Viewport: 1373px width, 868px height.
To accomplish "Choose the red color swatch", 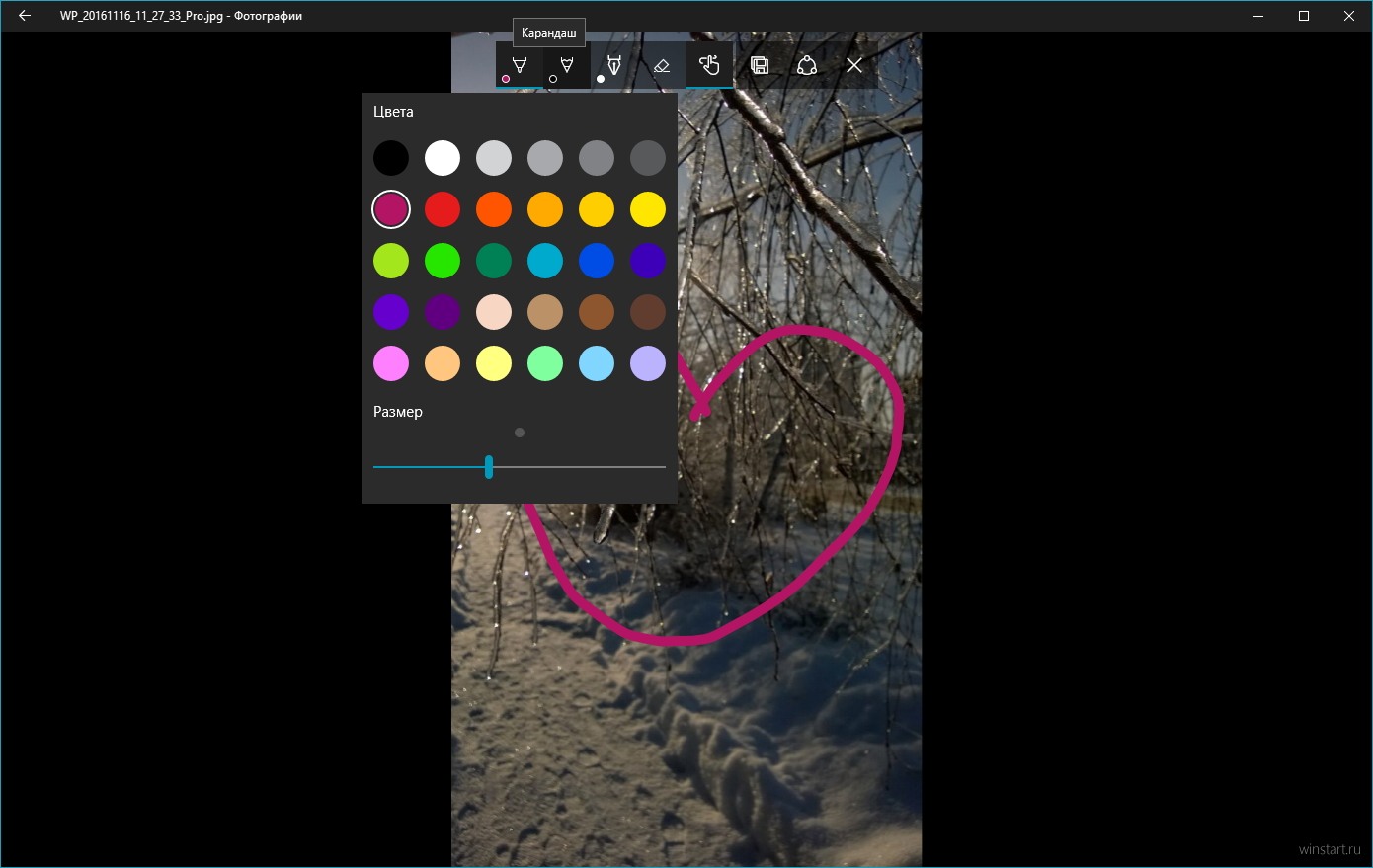I will point(443,209).
